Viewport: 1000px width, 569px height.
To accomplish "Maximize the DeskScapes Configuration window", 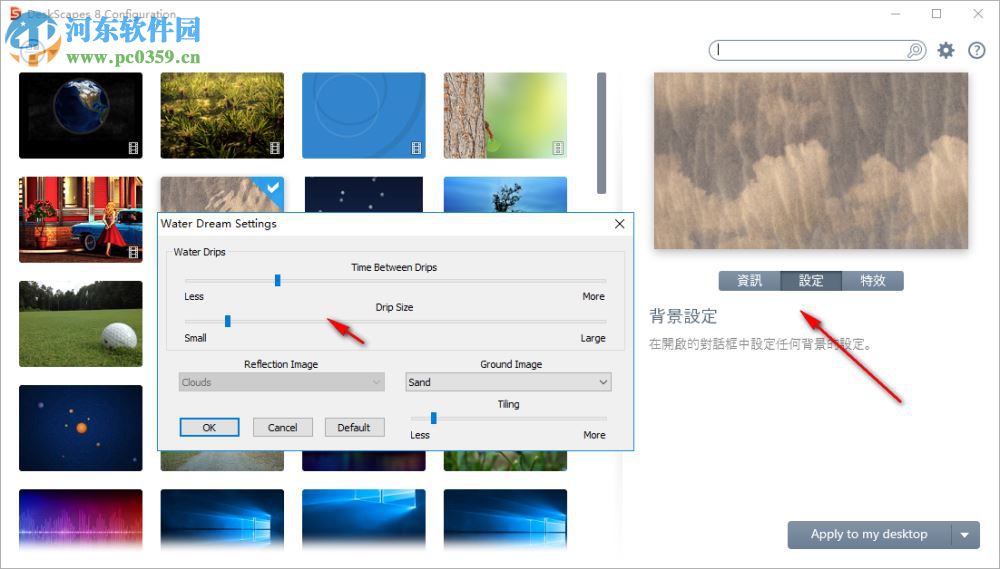I will coord(936,13).
